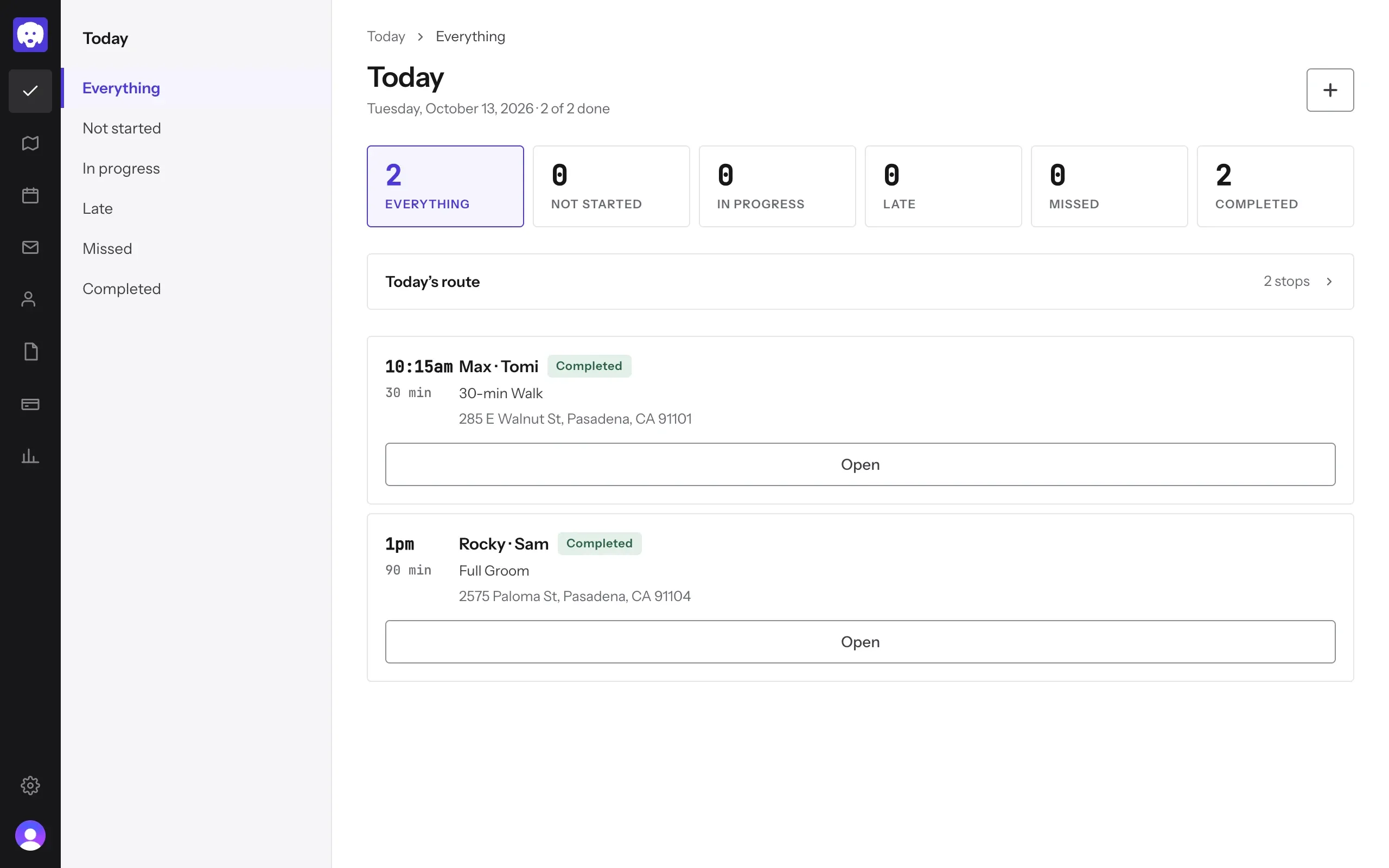Open the documents file icon
The height and width of the screenshot is (868, 1389).
point(30,352)
